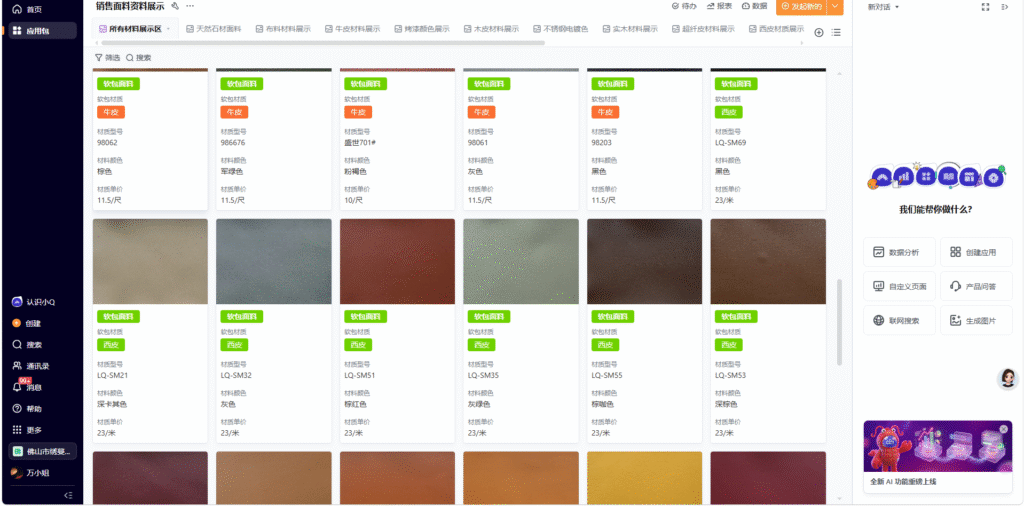Click the vertical scrollbar of the gallery
The height and width of the screenshot is (506, 1024).
[x=840, y=320]
